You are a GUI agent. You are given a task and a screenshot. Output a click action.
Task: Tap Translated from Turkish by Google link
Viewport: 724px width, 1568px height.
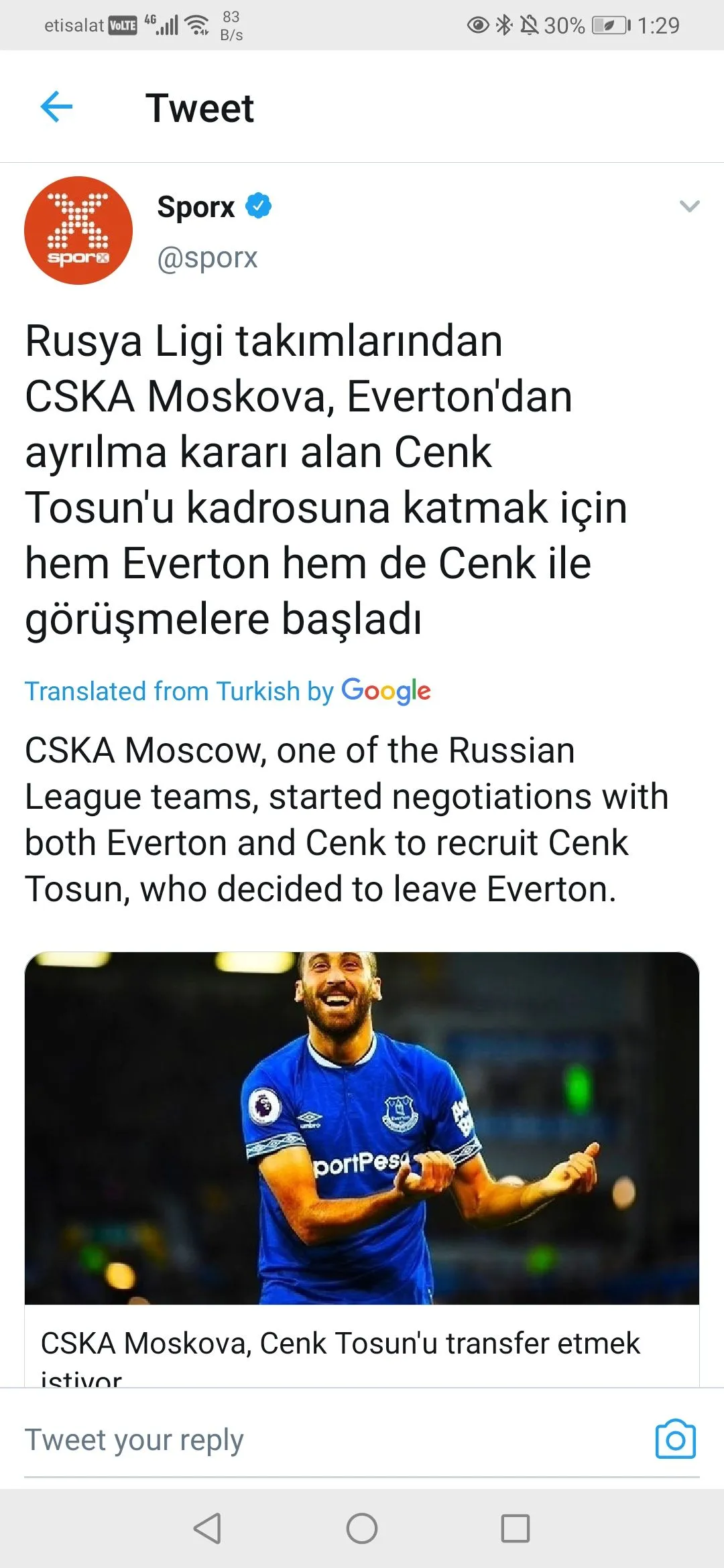[x=228, y=692]
